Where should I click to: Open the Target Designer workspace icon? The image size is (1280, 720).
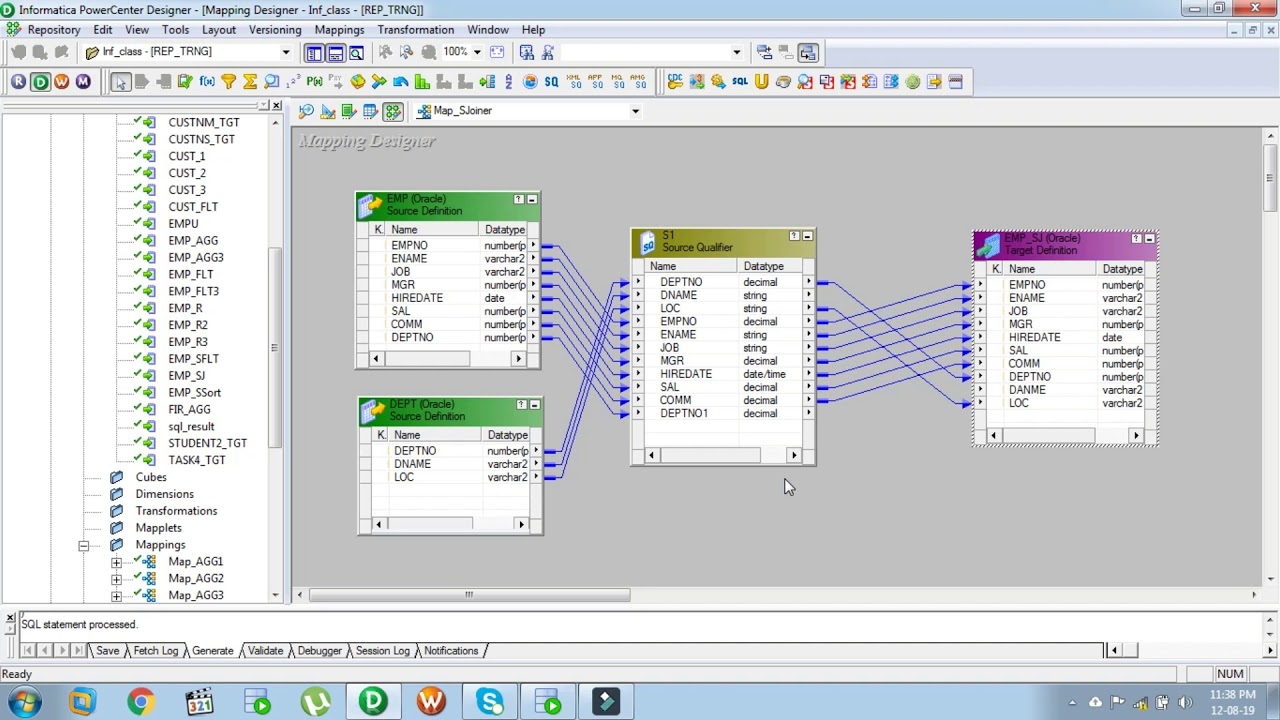(328, 111)
